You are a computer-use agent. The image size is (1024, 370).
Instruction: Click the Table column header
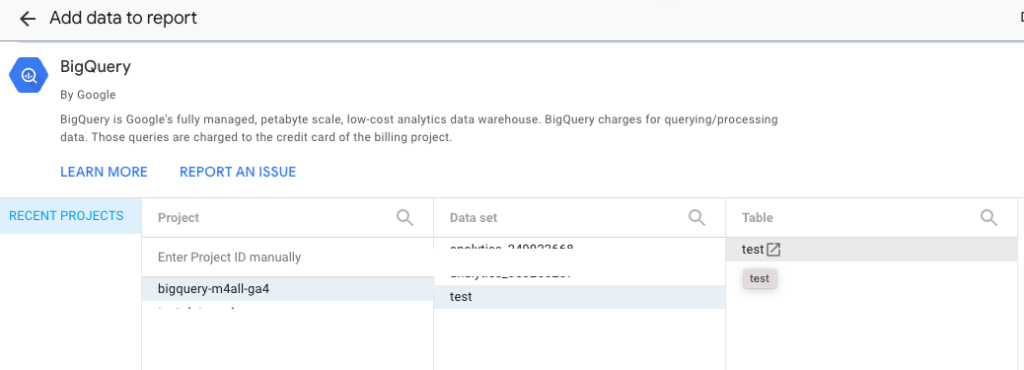[x=757, y=218]
